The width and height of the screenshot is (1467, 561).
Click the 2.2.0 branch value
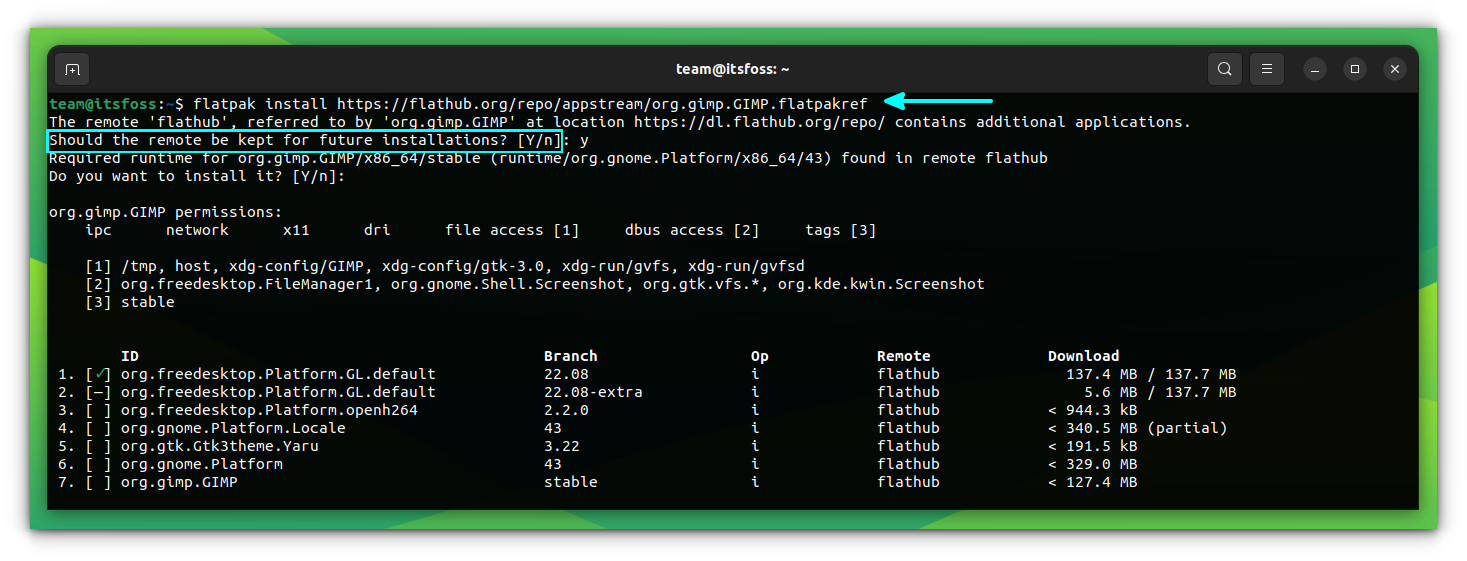[566, 410]
